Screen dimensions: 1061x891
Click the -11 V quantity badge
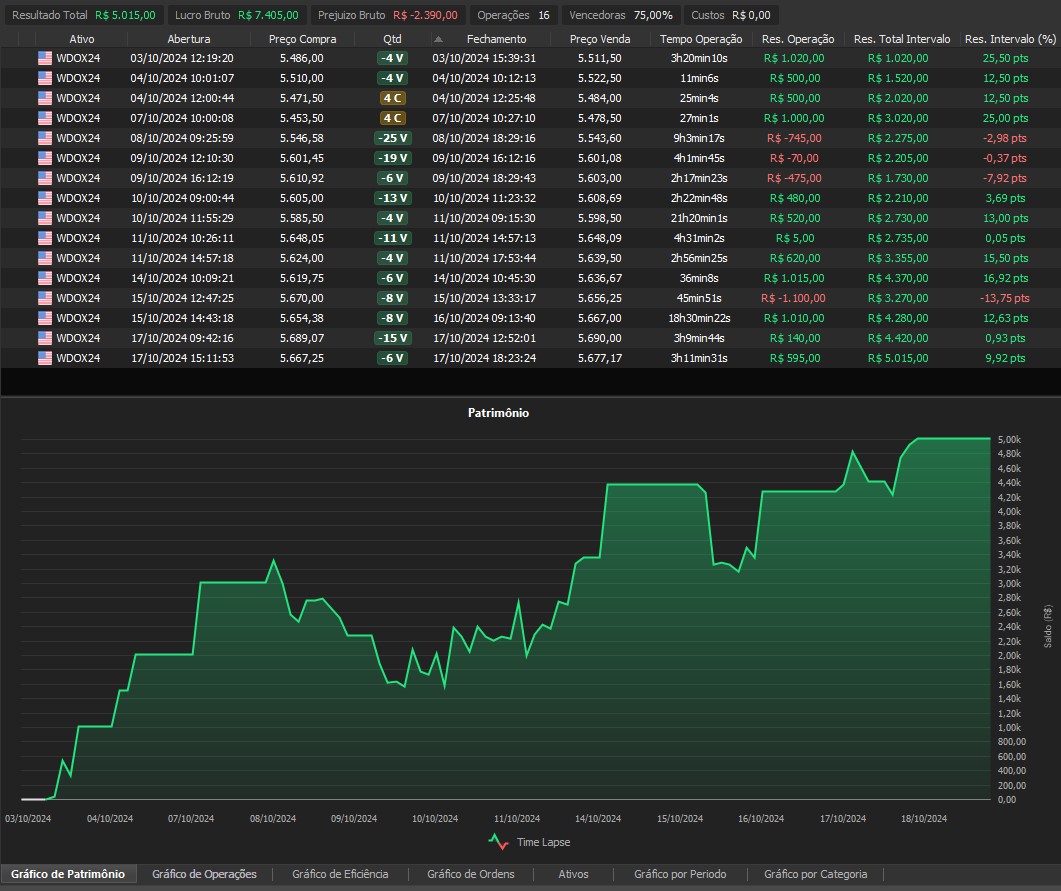point(392,238)
